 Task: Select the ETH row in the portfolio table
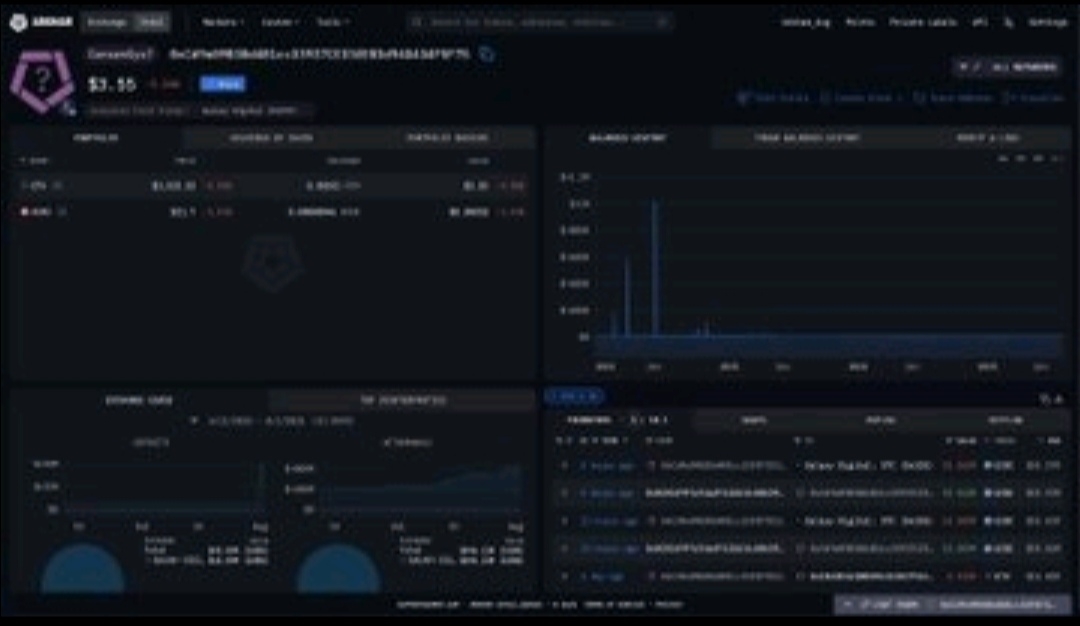click(273, 185)
